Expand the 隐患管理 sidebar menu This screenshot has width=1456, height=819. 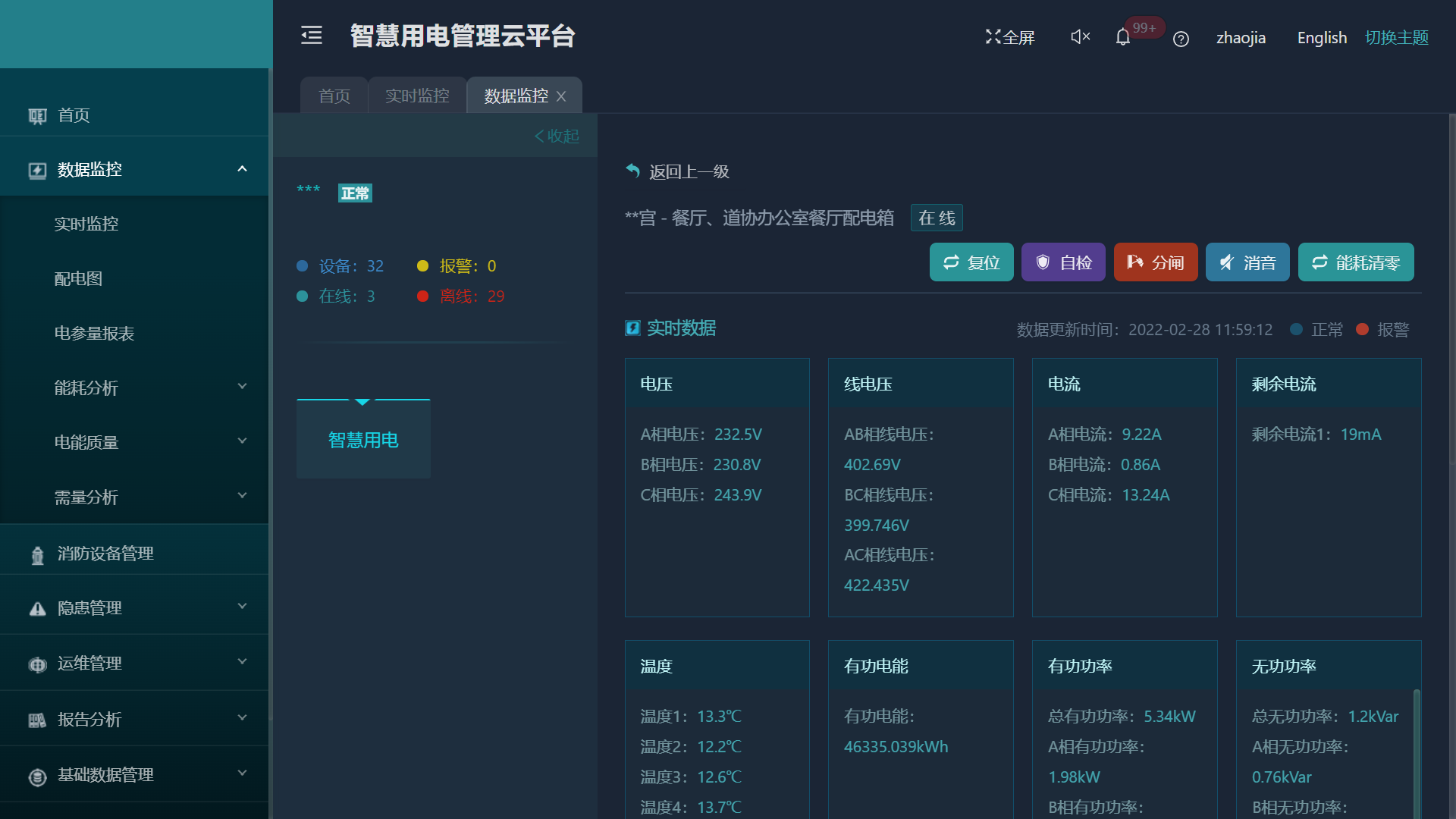242,607
